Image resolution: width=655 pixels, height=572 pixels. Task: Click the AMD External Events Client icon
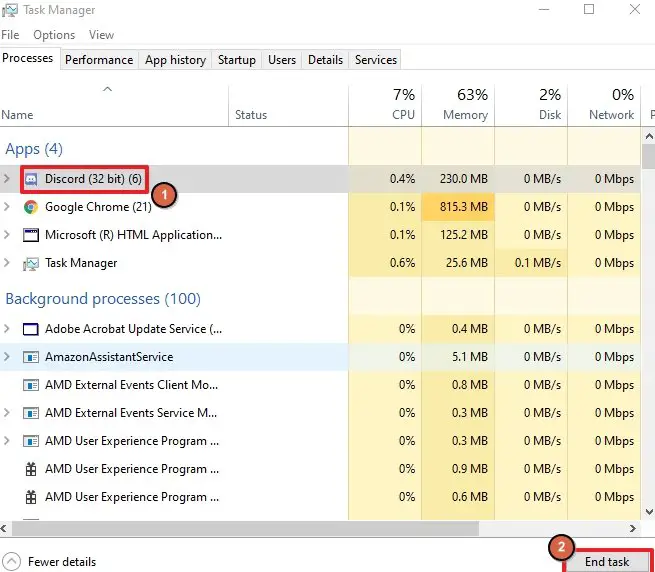click(x=31, y=385)
